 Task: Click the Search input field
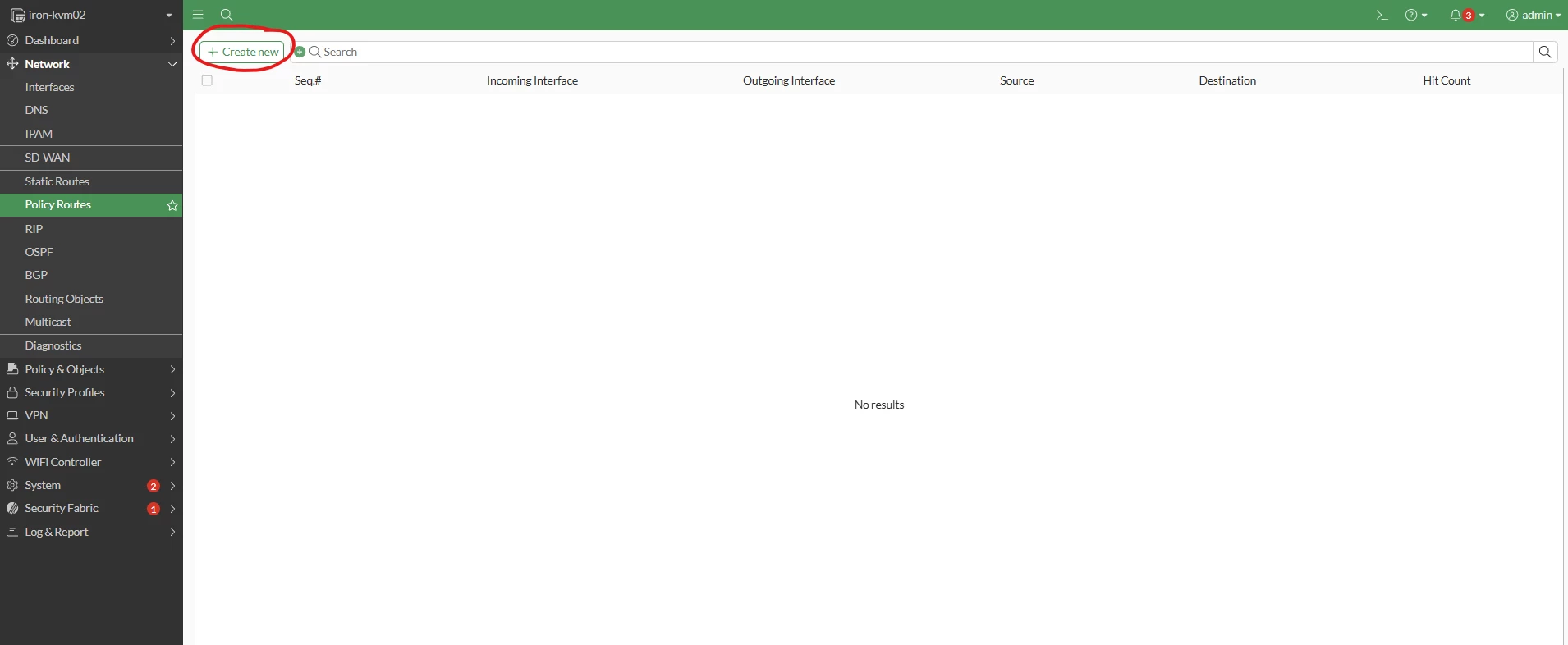coord(919,52)
